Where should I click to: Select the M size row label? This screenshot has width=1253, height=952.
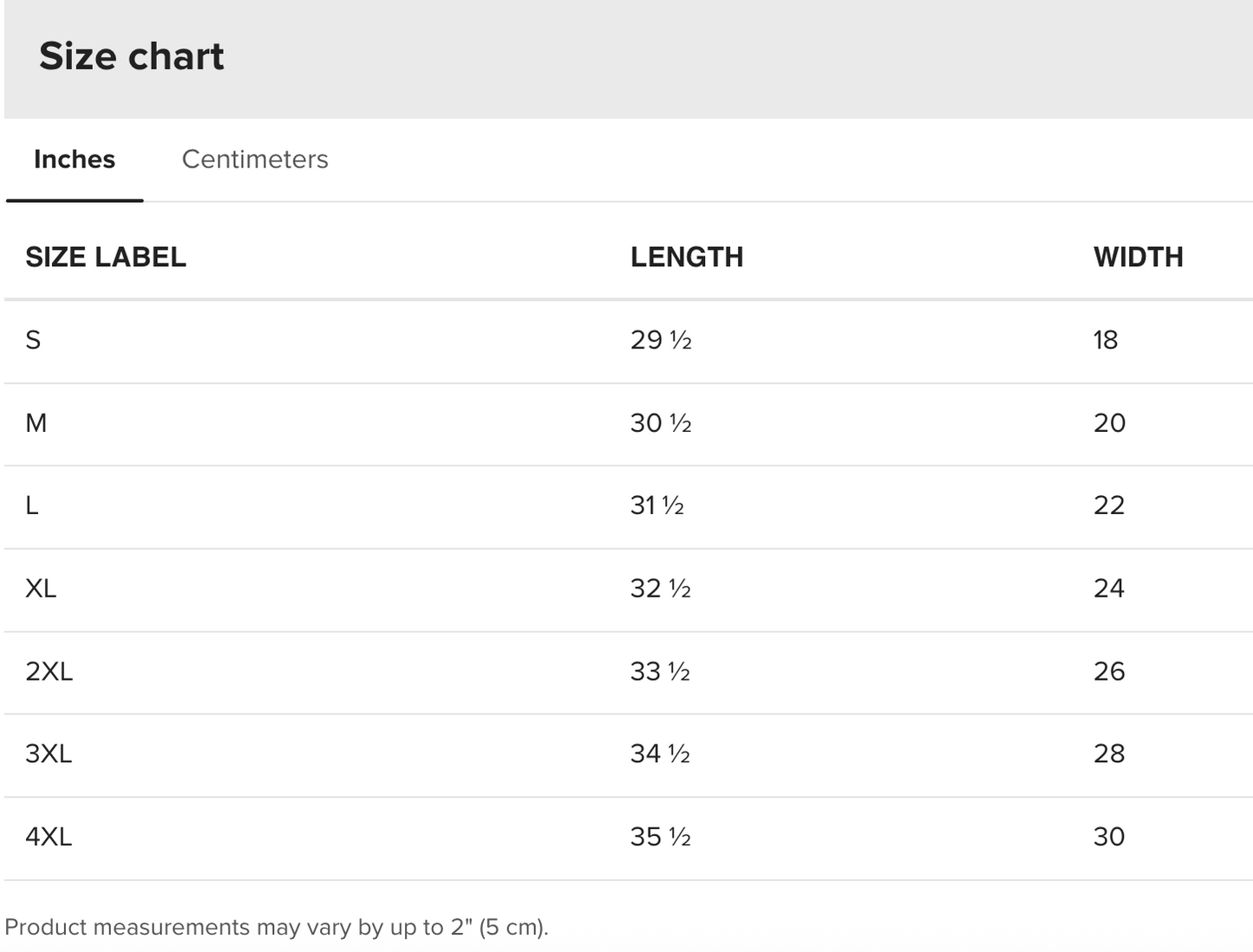point(36,423)
